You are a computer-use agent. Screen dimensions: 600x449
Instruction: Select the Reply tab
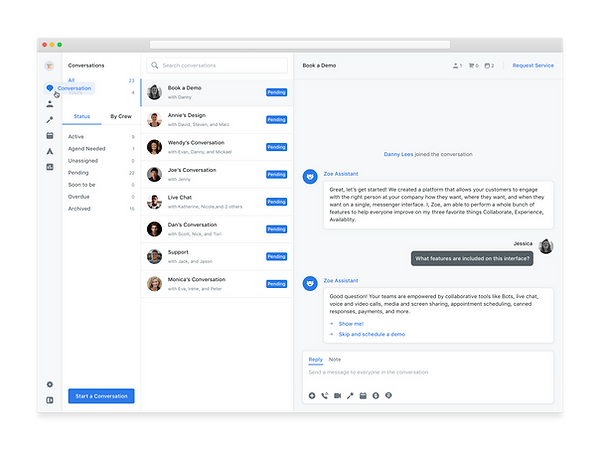coord(316,359)
